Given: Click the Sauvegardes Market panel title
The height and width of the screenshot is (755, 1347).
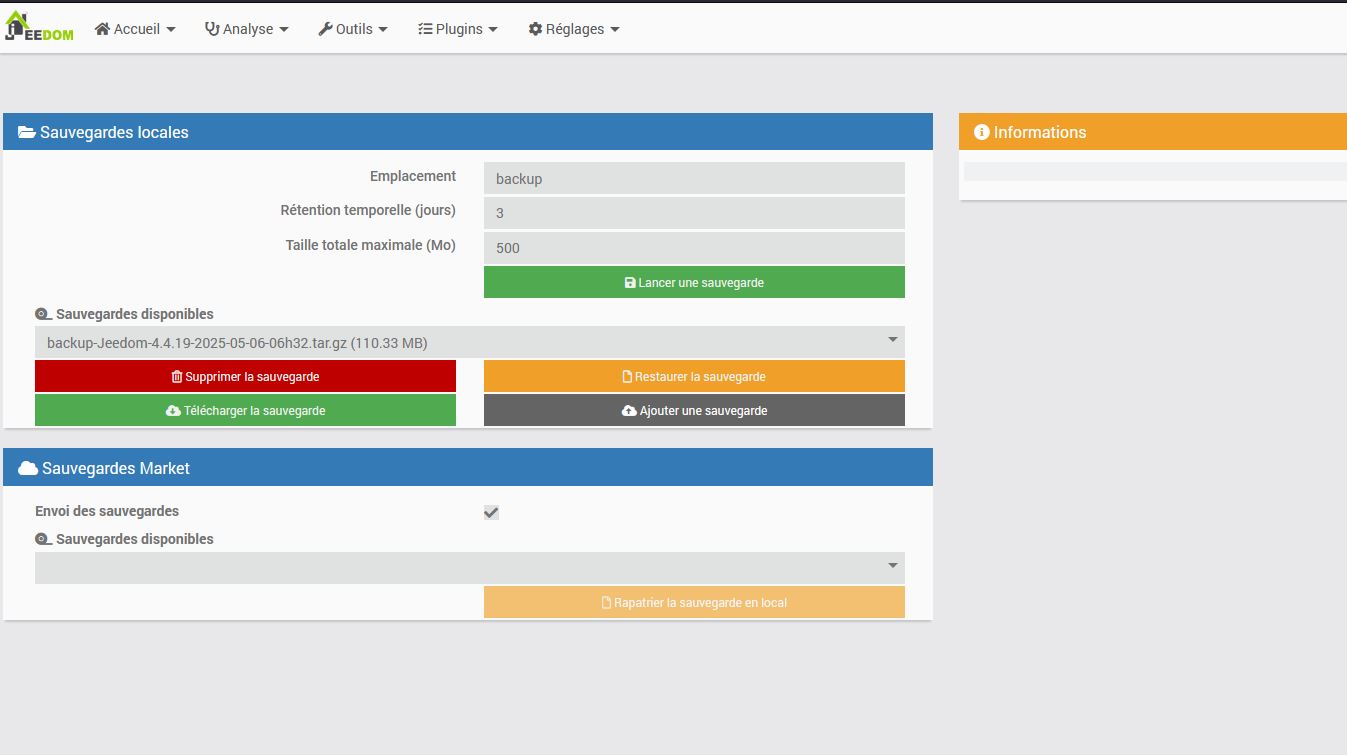Looking at the screenshot, I should tap(116, 468).
